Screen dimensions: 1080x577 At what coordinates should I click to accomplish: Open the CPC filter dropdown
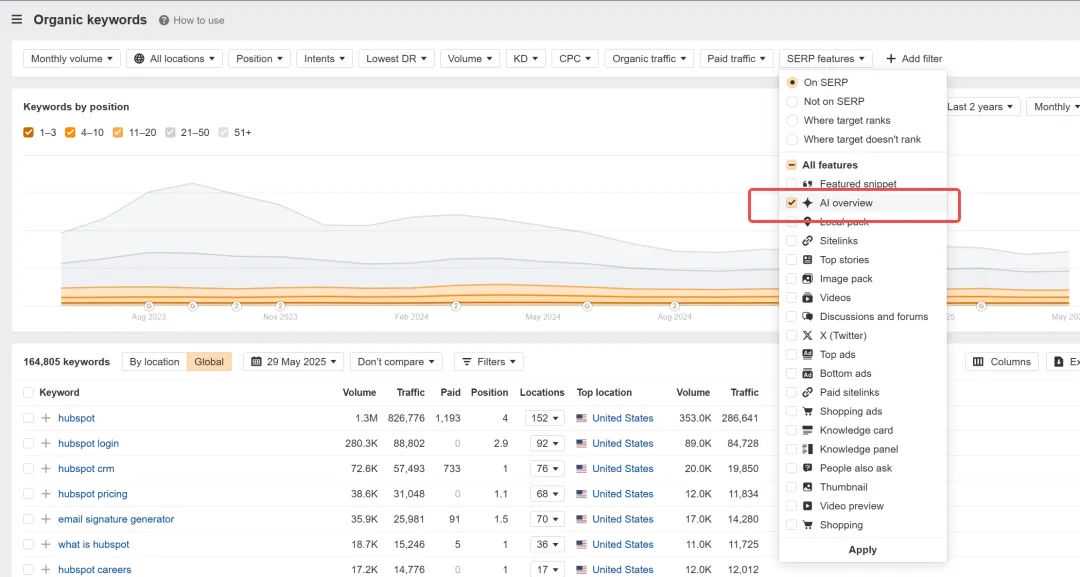coord(574,59)
